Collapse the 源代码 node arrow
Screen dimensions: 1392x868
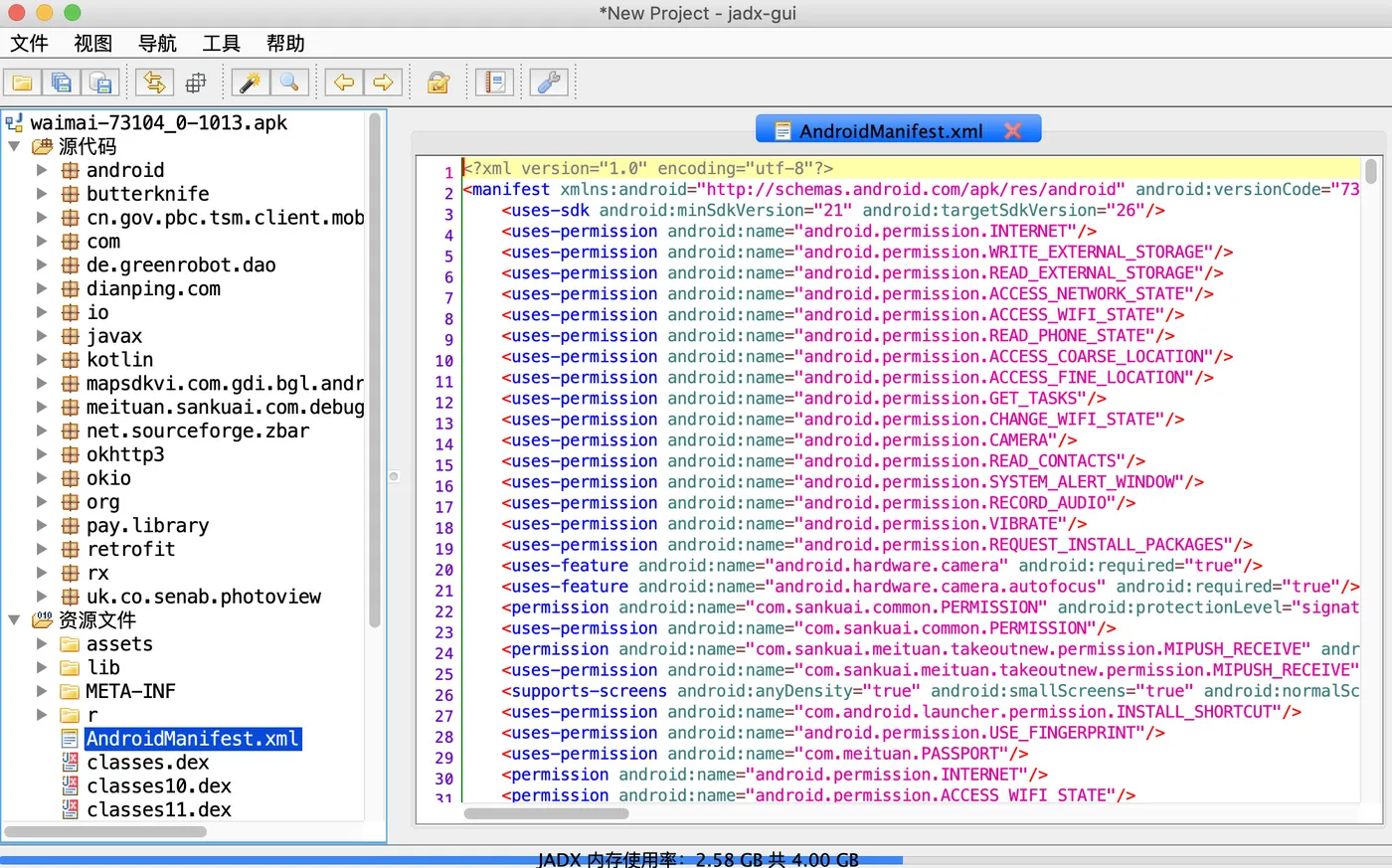[x=15, y=146]
